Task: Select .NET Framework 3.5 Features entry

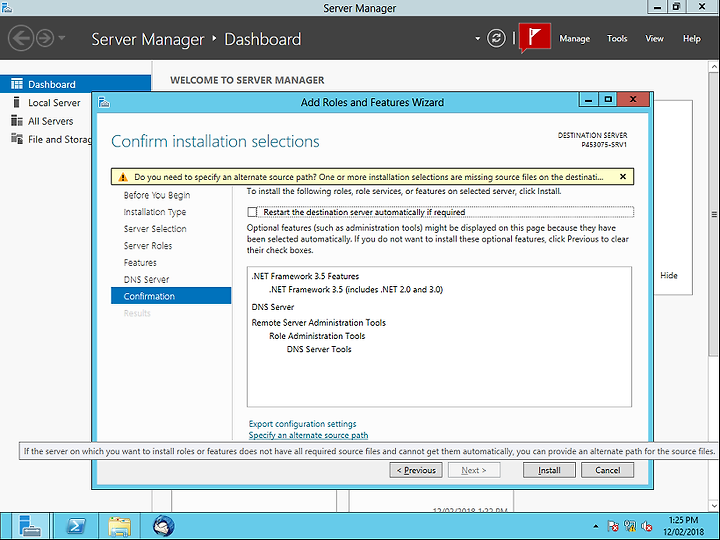Action: coord(305,276)
